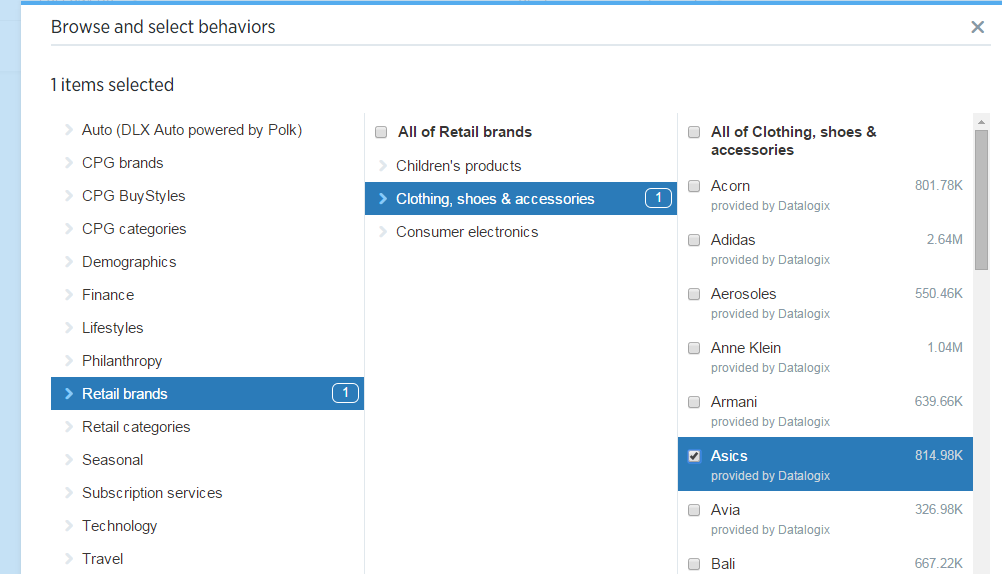Expand Auto (DLX Auto powered by Polk)
Viewport: 1002px width, 574px height.
[191, 130]
